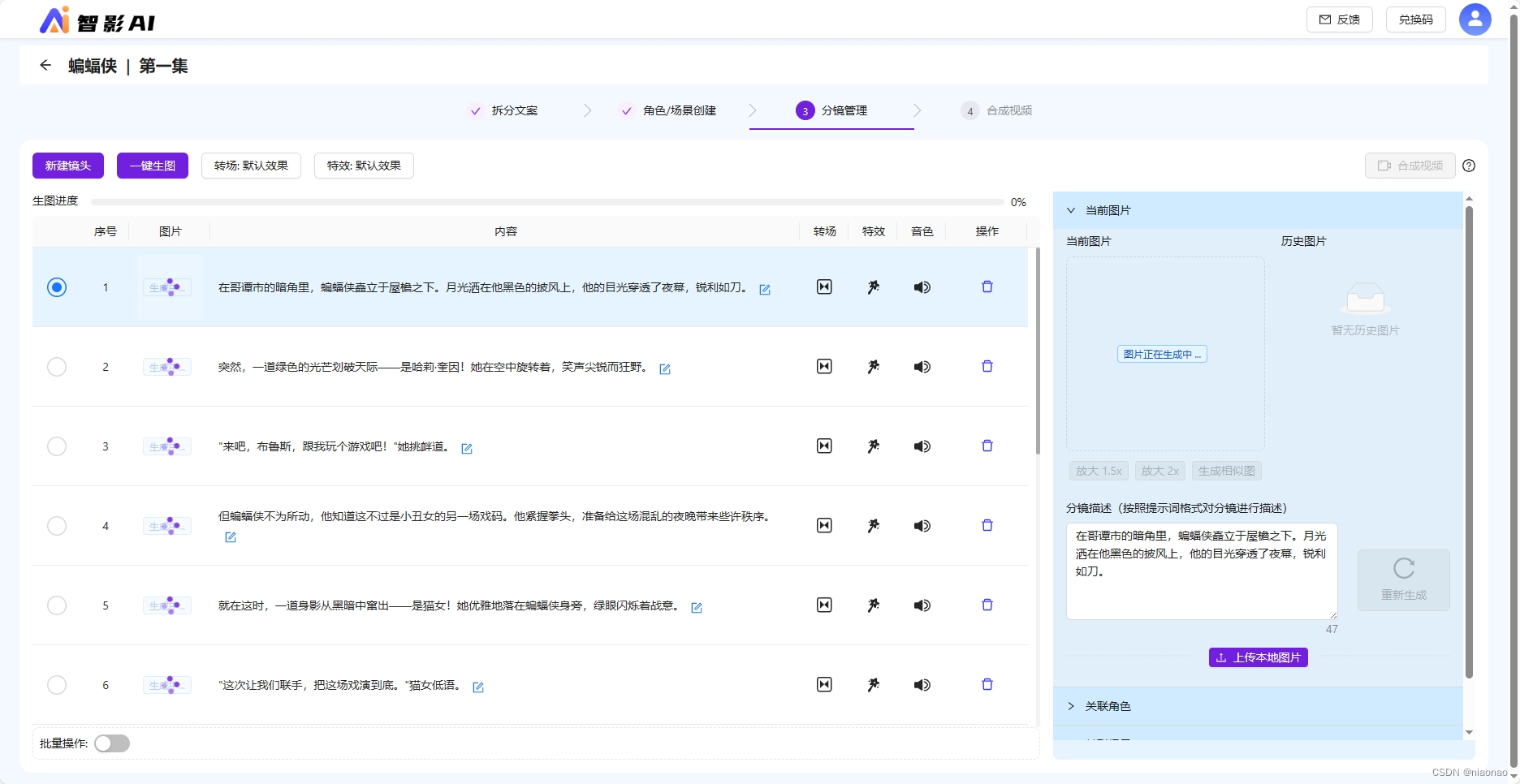This screenshot has height=784, width=1520.
Task: Open transition settings for row 4
Action: coord(824,525)
